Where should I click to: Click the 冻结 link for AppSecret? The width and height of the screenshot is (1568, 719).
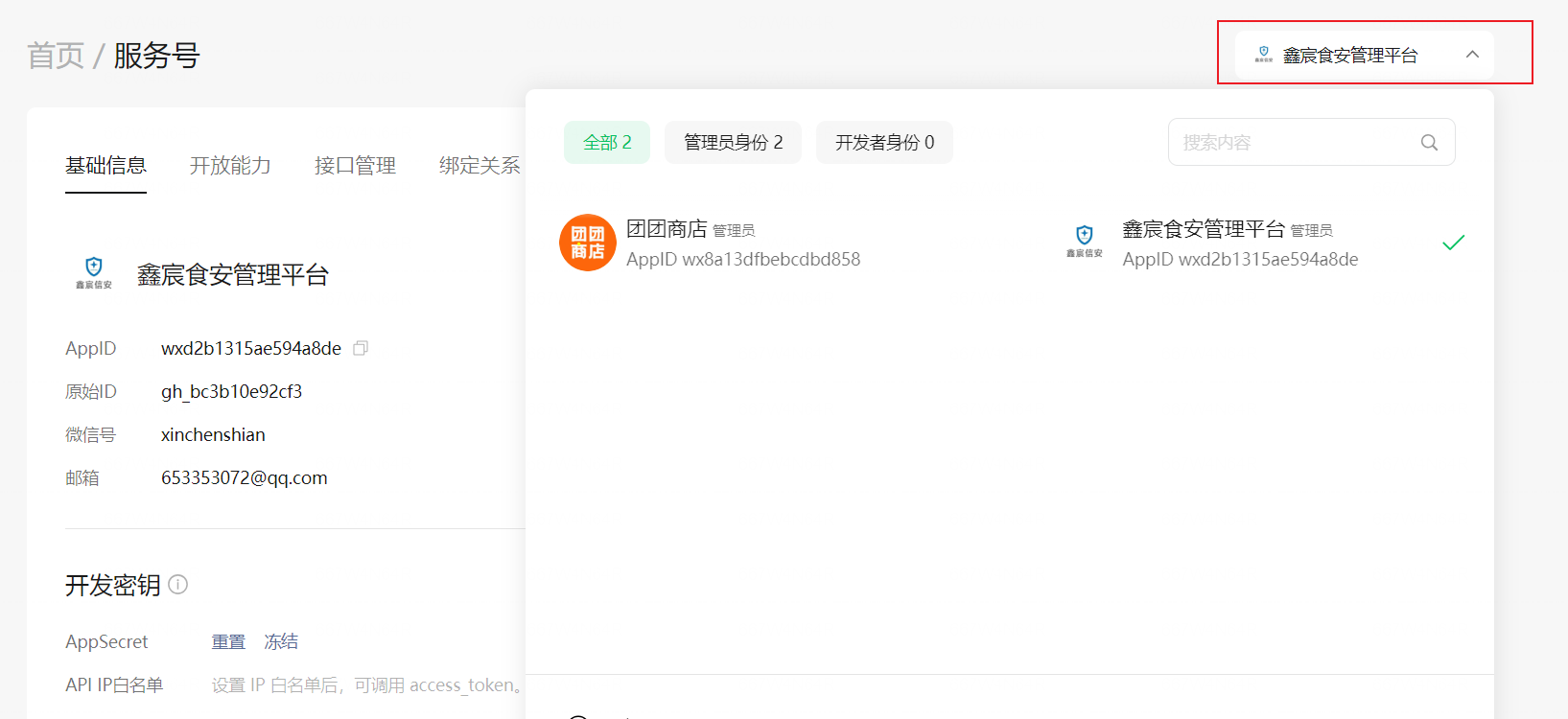pos(281,641)
